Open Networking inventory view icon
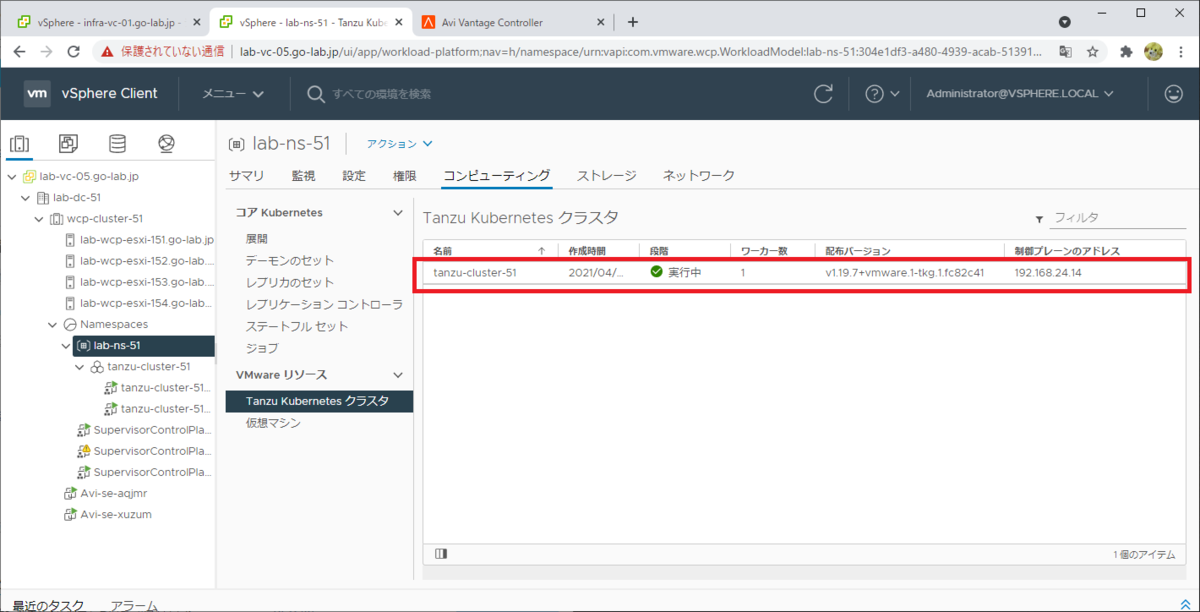Screen dimensions: 1200x612 166,144
